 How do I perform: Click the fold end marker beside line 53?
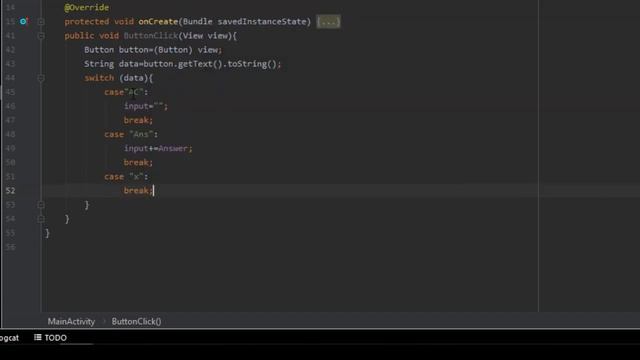(41, 204)
